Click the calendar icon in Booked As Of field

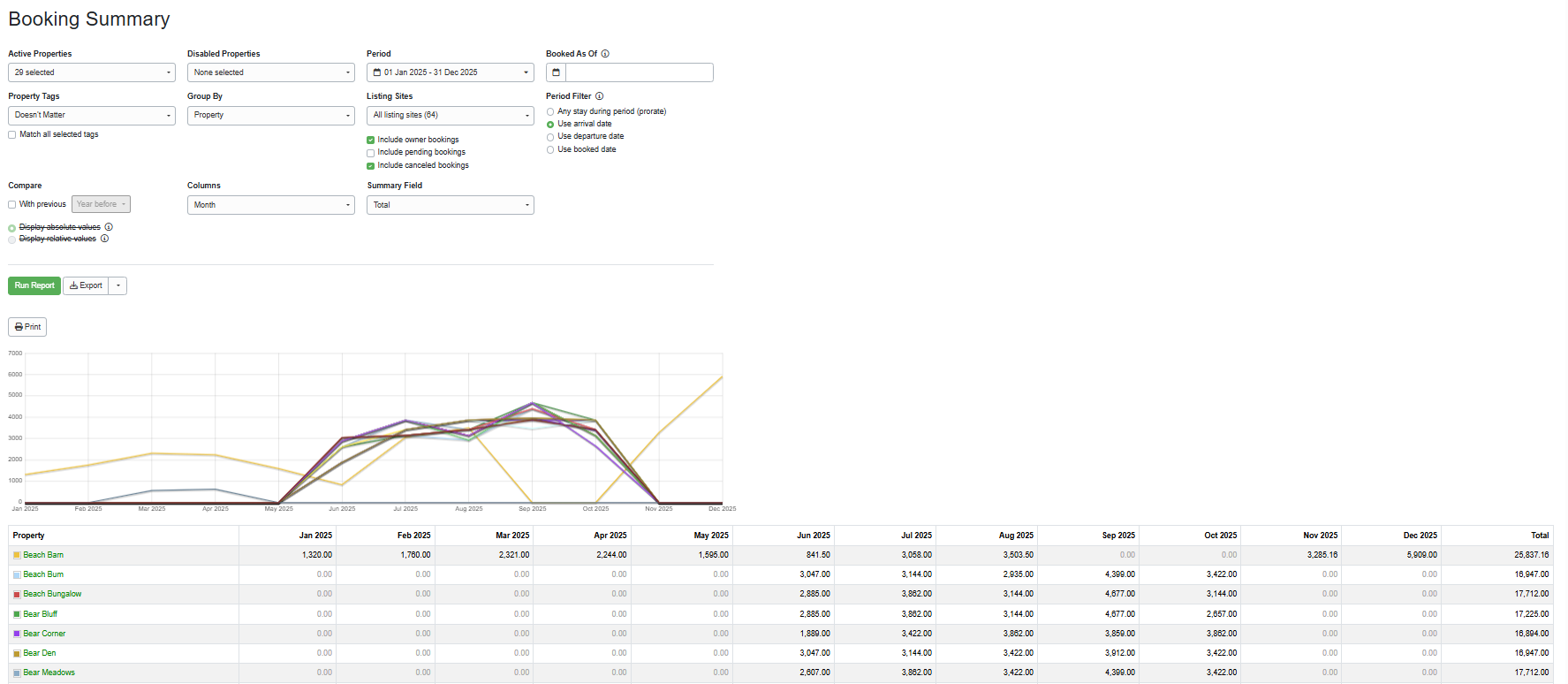coord(556,72)
